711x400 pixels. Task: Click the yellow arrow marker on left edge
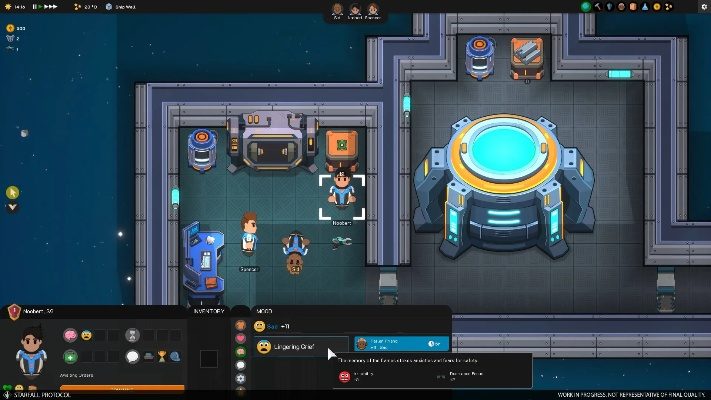[12, 192]
